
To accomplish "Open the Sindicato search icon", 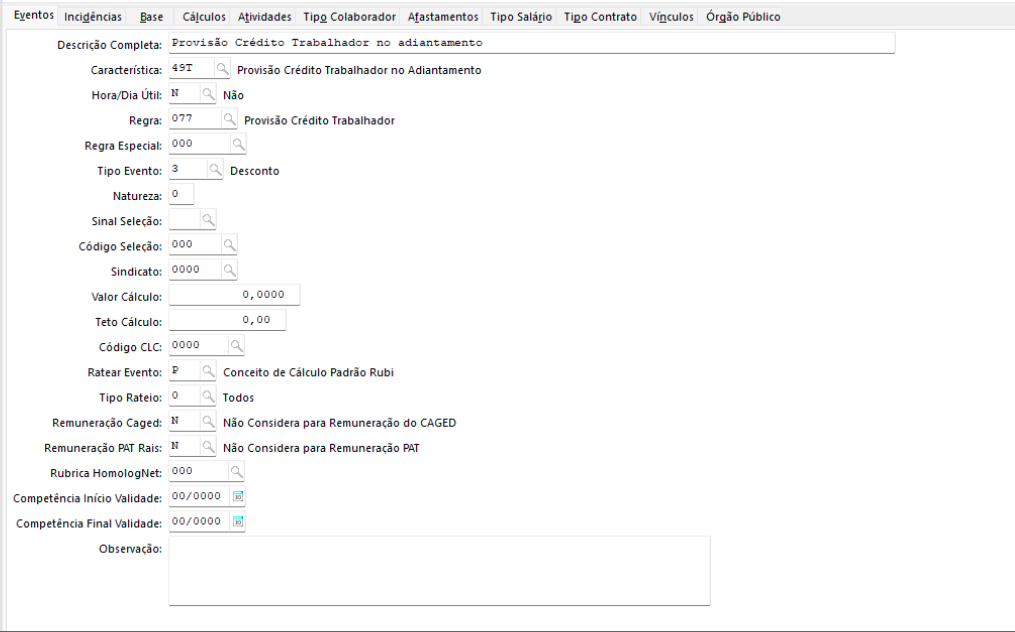I will tap(229, 271).
